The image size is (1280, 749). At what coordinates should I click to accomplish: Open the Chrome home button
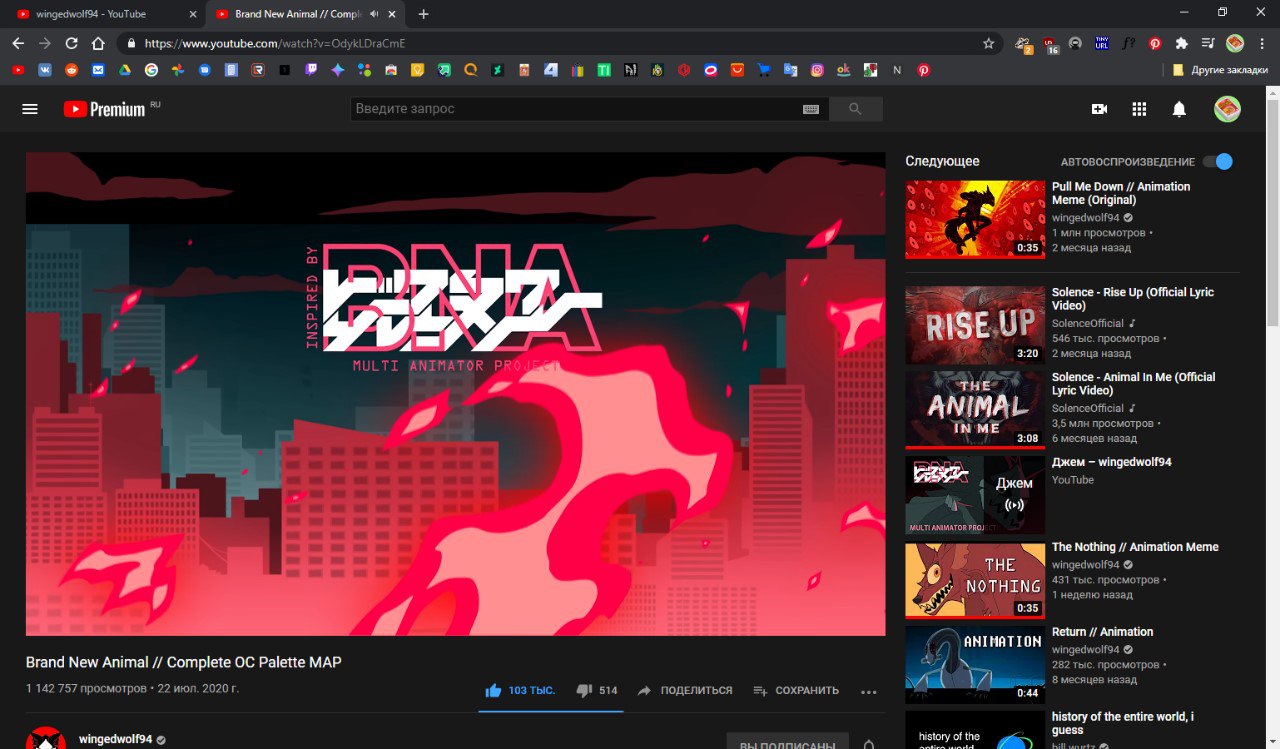[x=98, y=43]
